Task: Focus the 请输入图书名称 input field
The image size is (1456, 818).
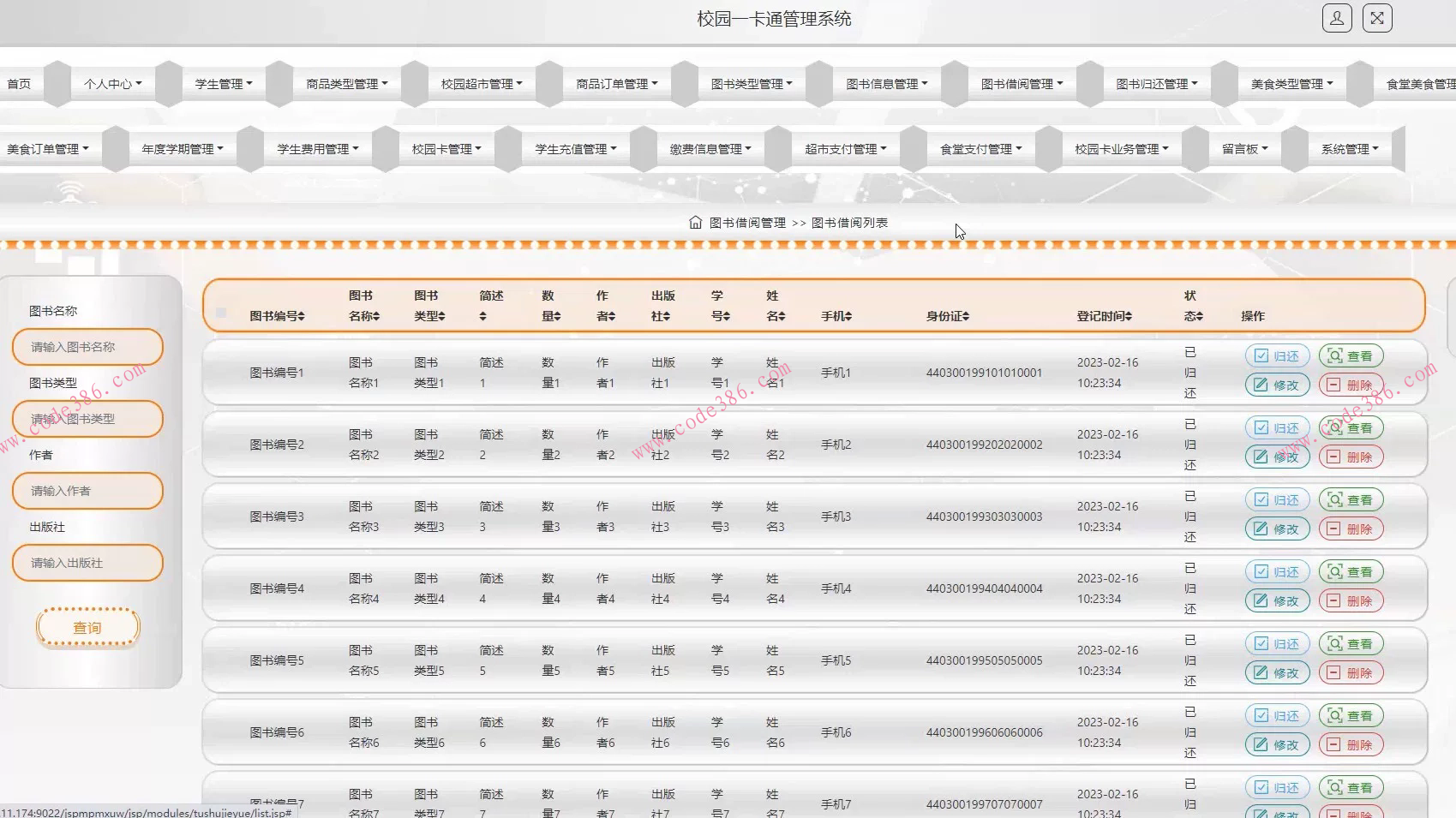Action: 87,347
